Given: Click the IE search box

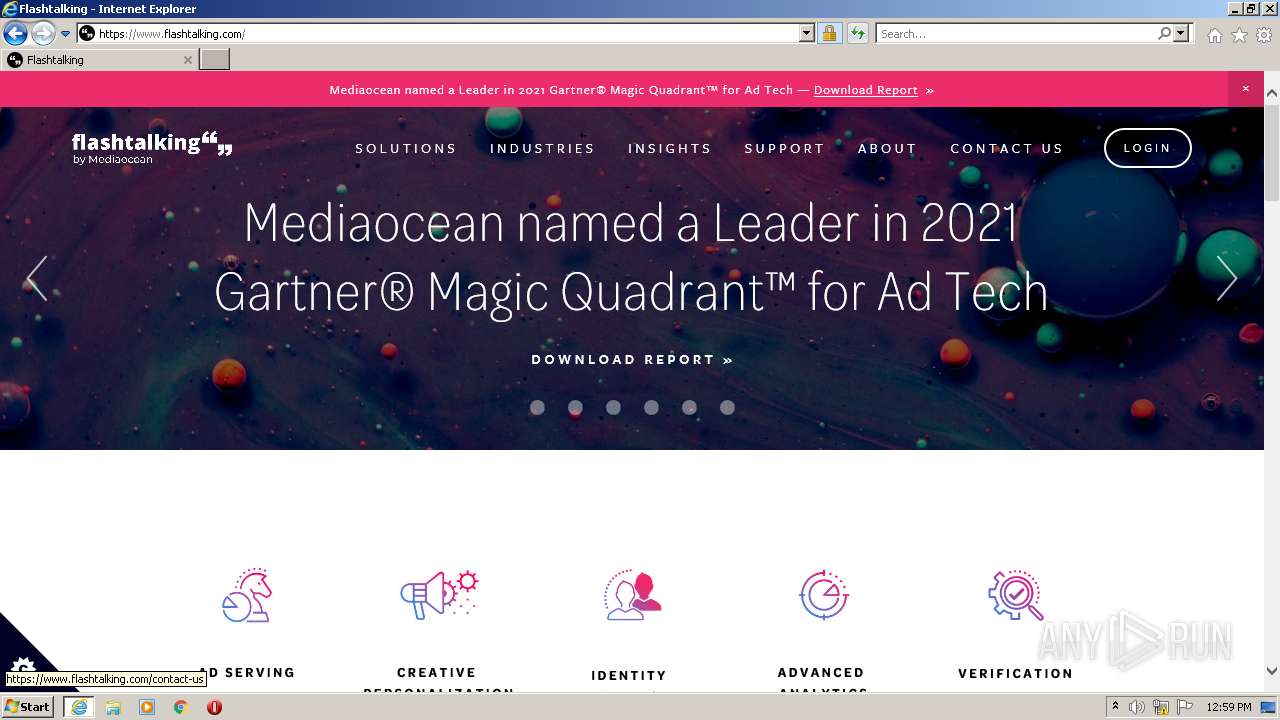Looking at the screenshot, I should pos(1015,33).
